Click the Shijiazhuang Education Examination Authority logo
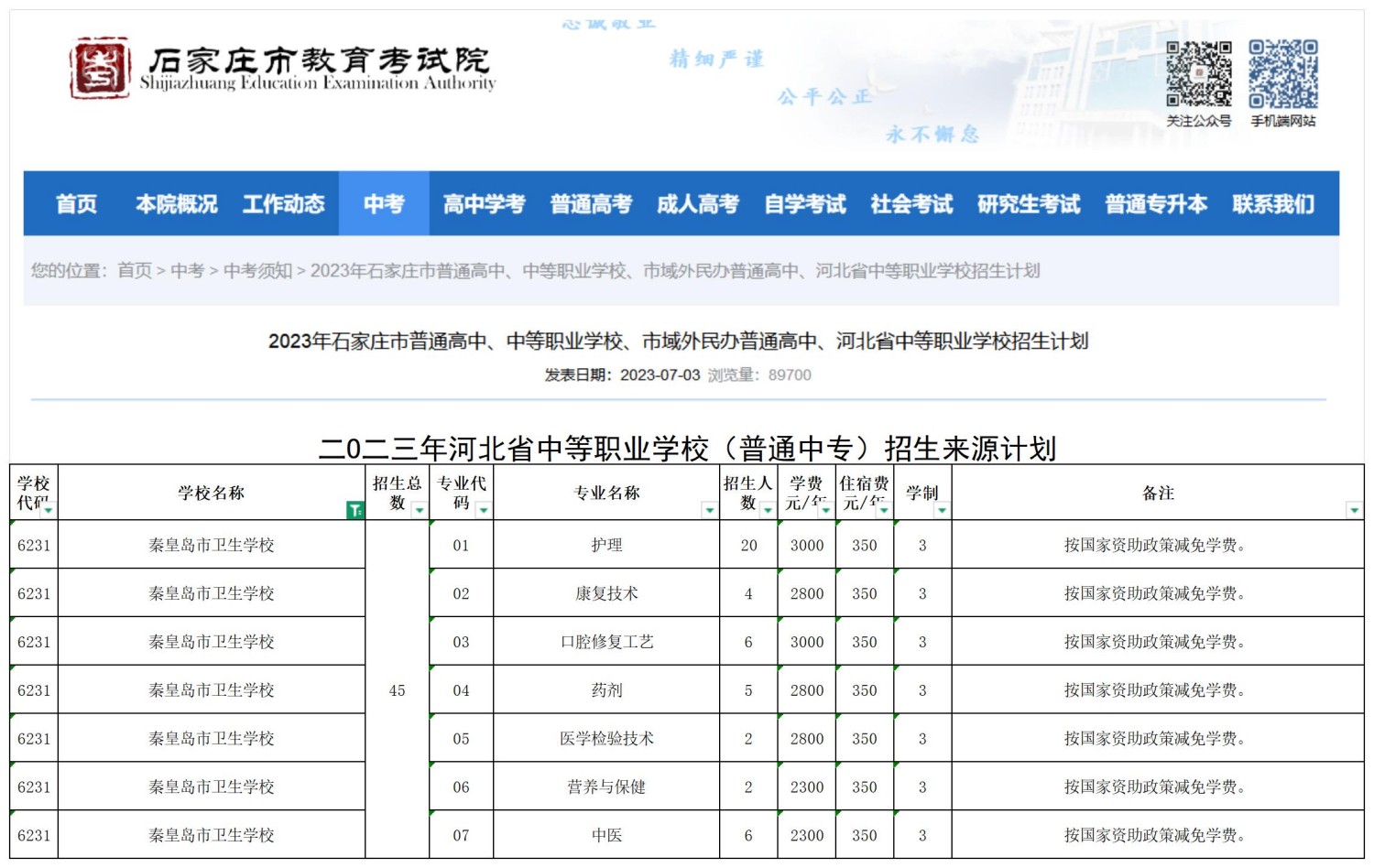The image size is (1374, 868). [x=282, y=69]
